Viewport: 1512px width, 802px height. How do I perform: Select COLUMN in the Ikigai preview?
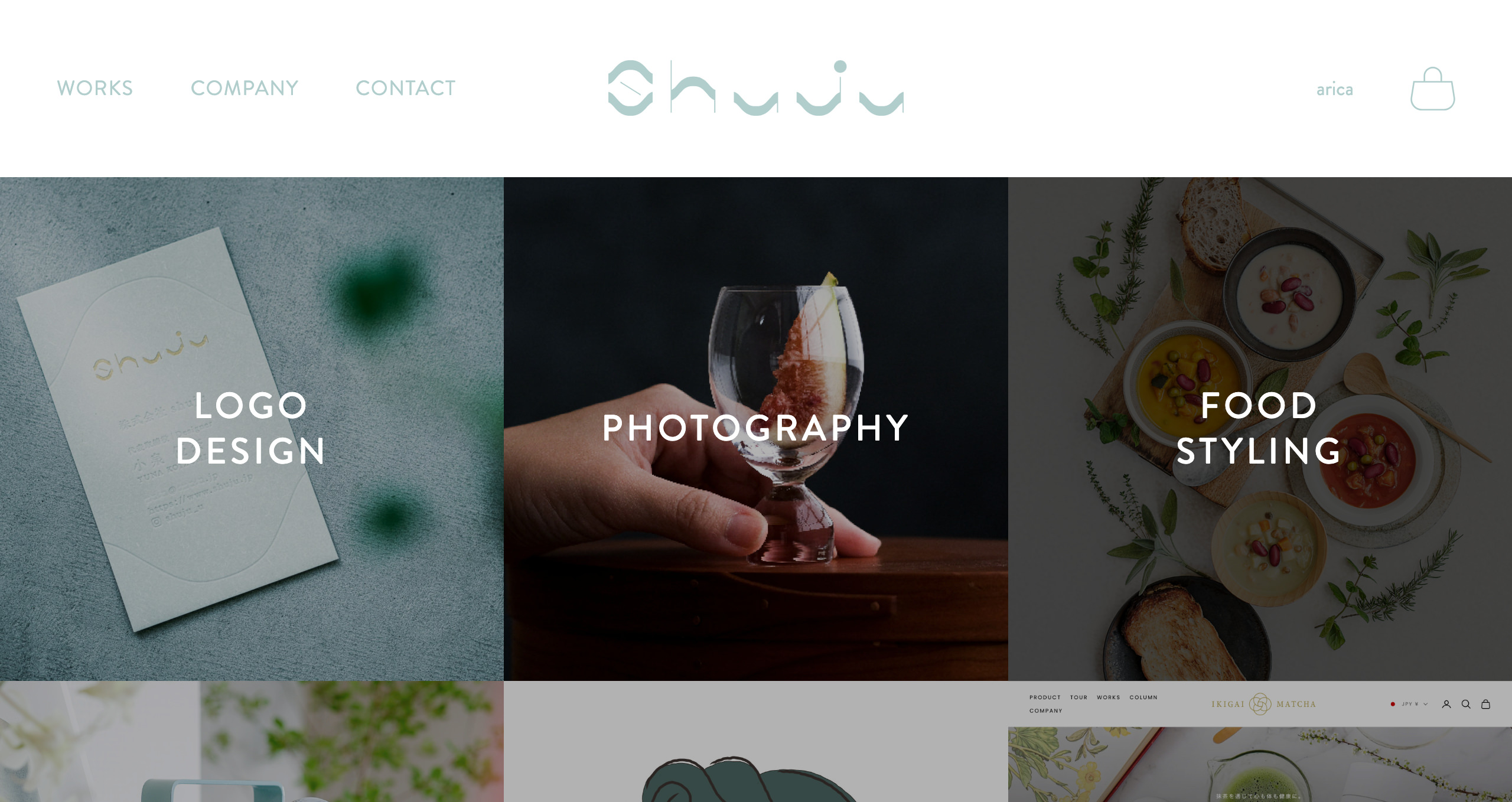point(1143,697)
